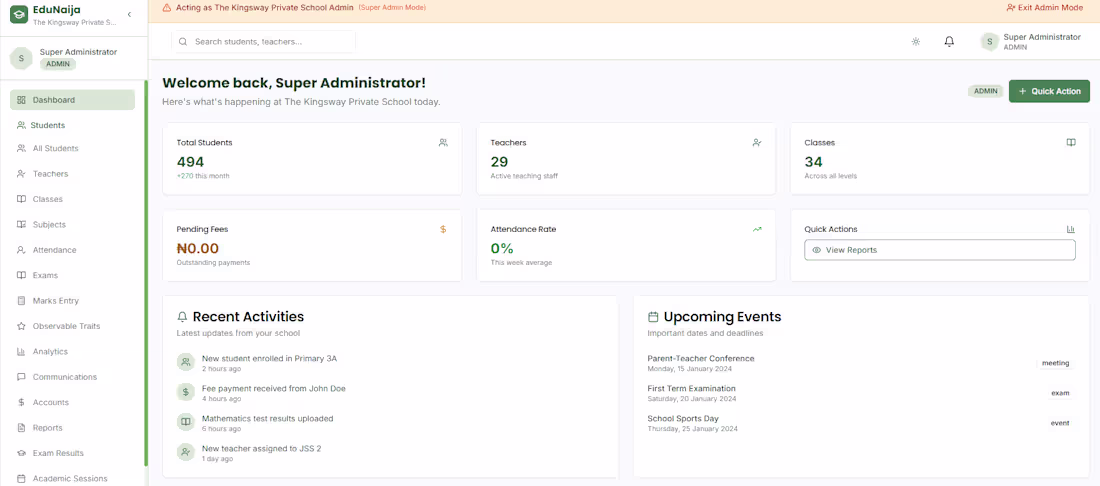Image resolution: width=1100 pixels, height=486 pixels.
Task: Go to All Students page
Action: point(72,148)
